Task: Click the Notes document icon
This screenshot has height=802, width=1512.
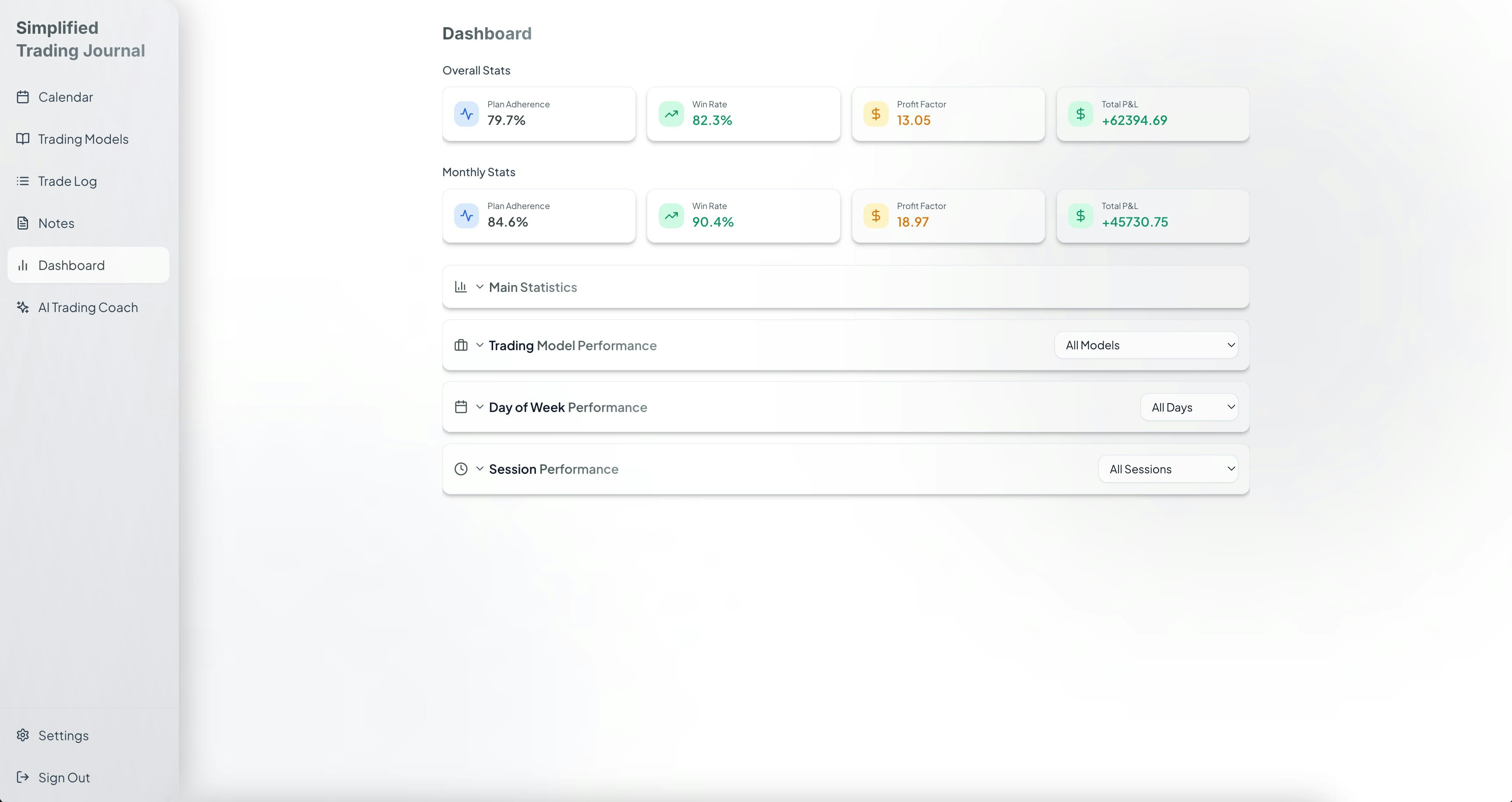Action: click(23, 223)
